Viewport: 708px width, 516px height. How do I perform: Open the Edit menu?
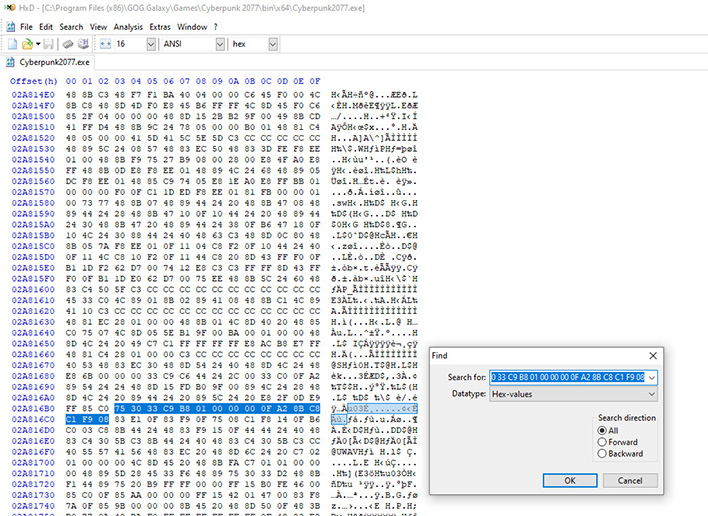[x=46, y=27]
